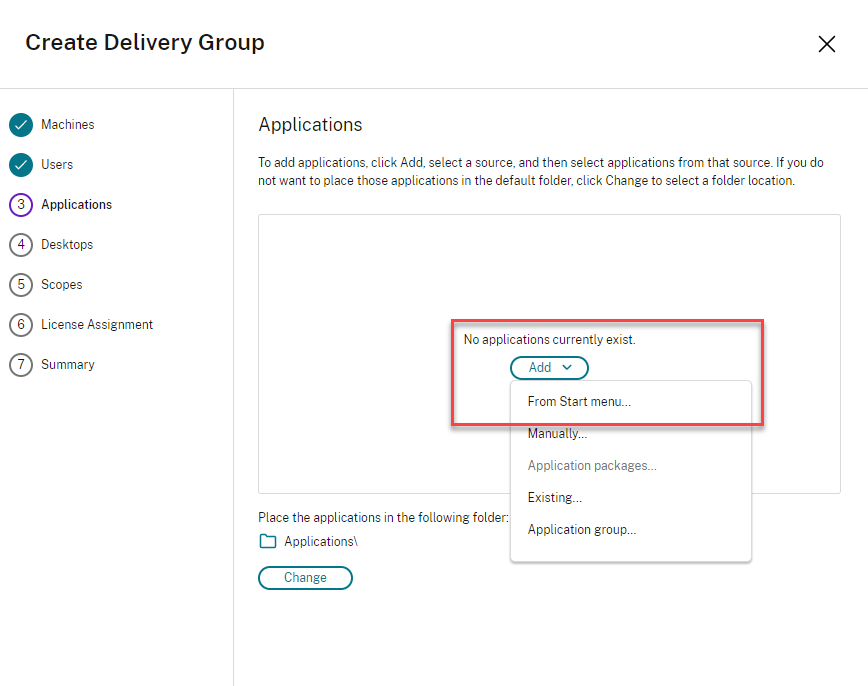Return to the Machines step label
Screen dimensions: 868x686
(68, 125)
